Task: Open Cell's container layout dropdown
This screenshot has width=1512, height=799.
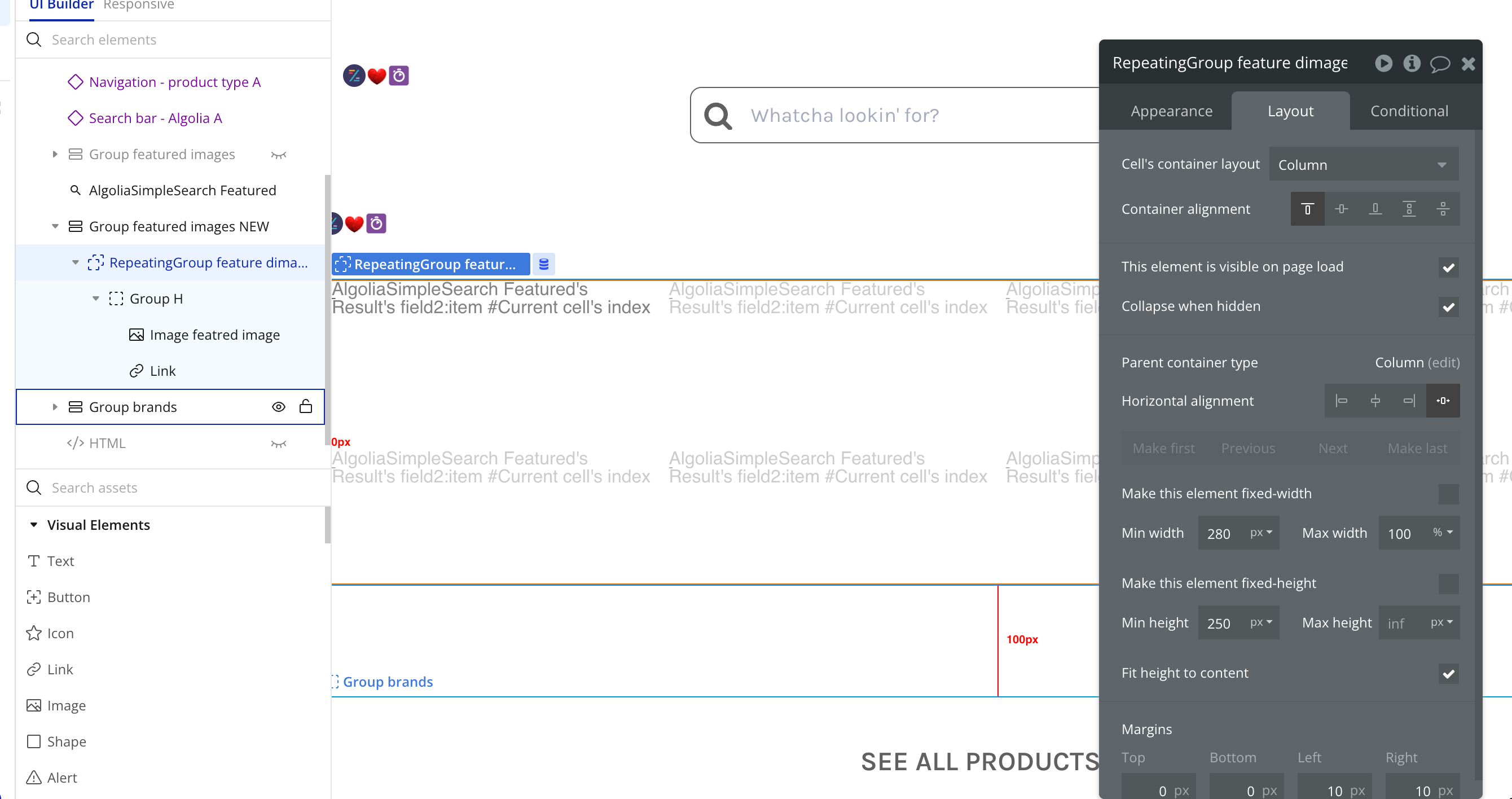Action: (x=1363, y=165)
